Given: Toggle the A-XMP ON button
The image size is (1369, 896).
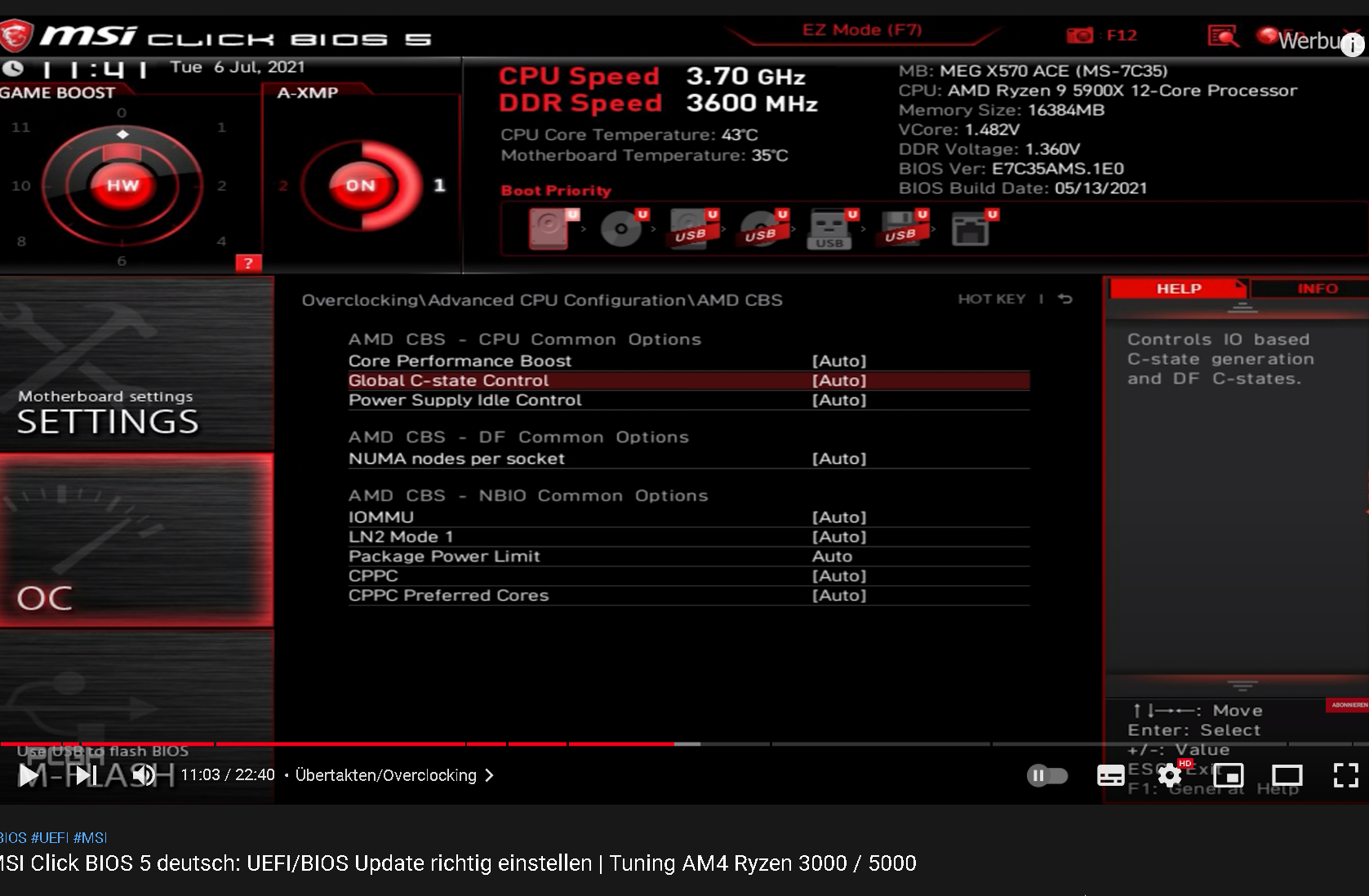Looking at the screenshot, I should coord(360,185).
